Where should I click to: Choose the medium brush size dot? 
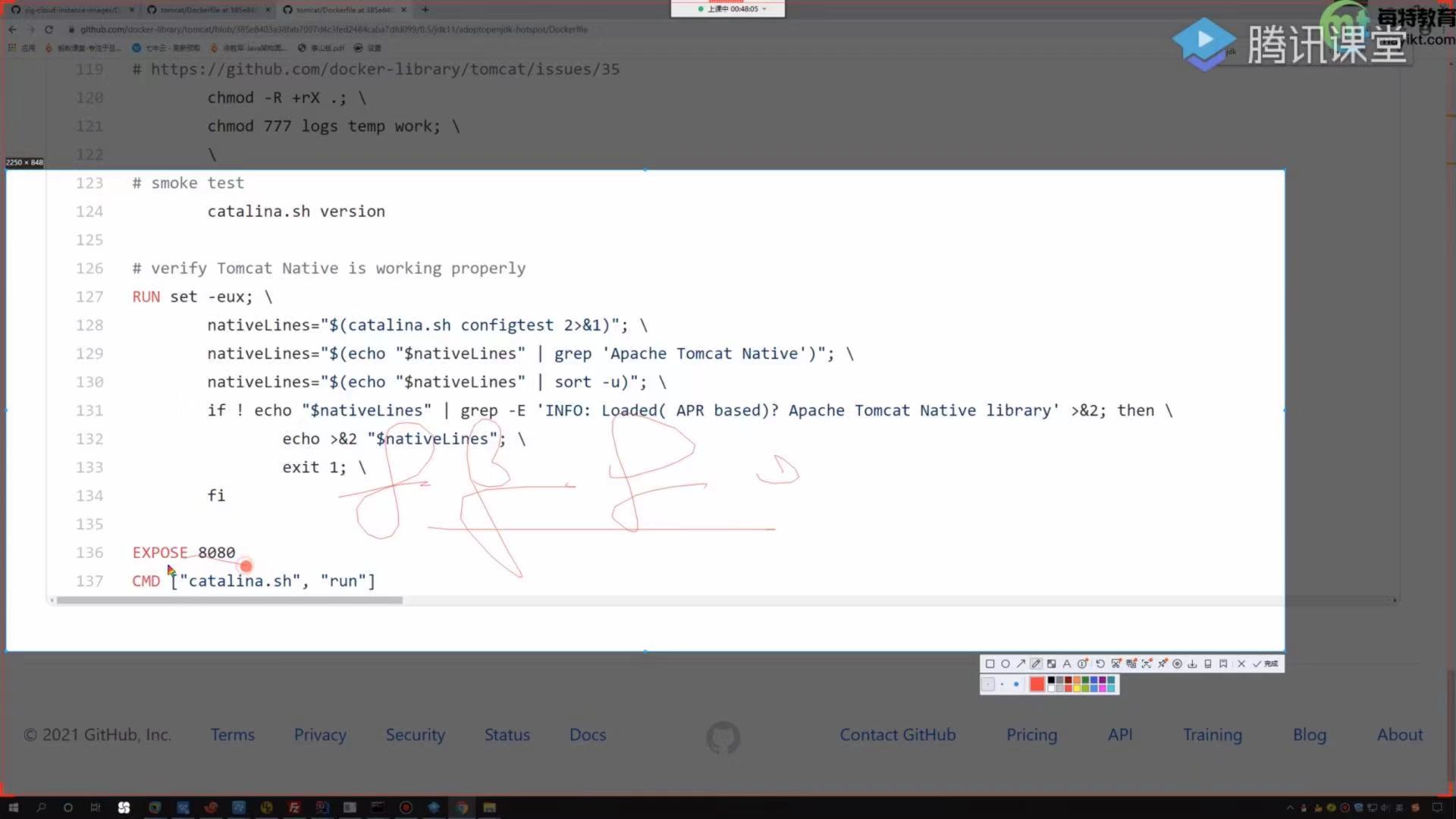click(x=1002, y=684)
